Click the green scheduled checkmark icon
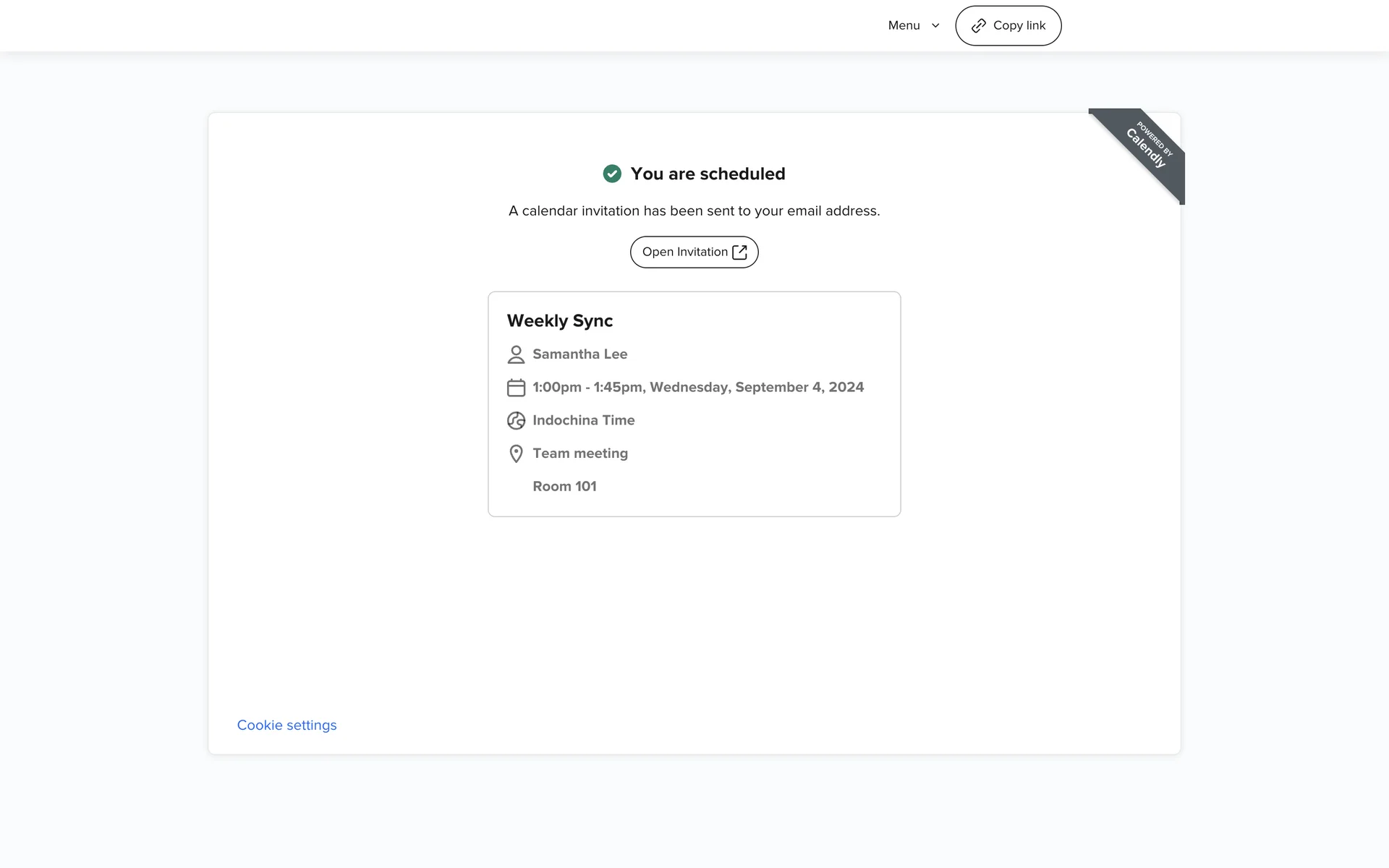 [612, 174]
